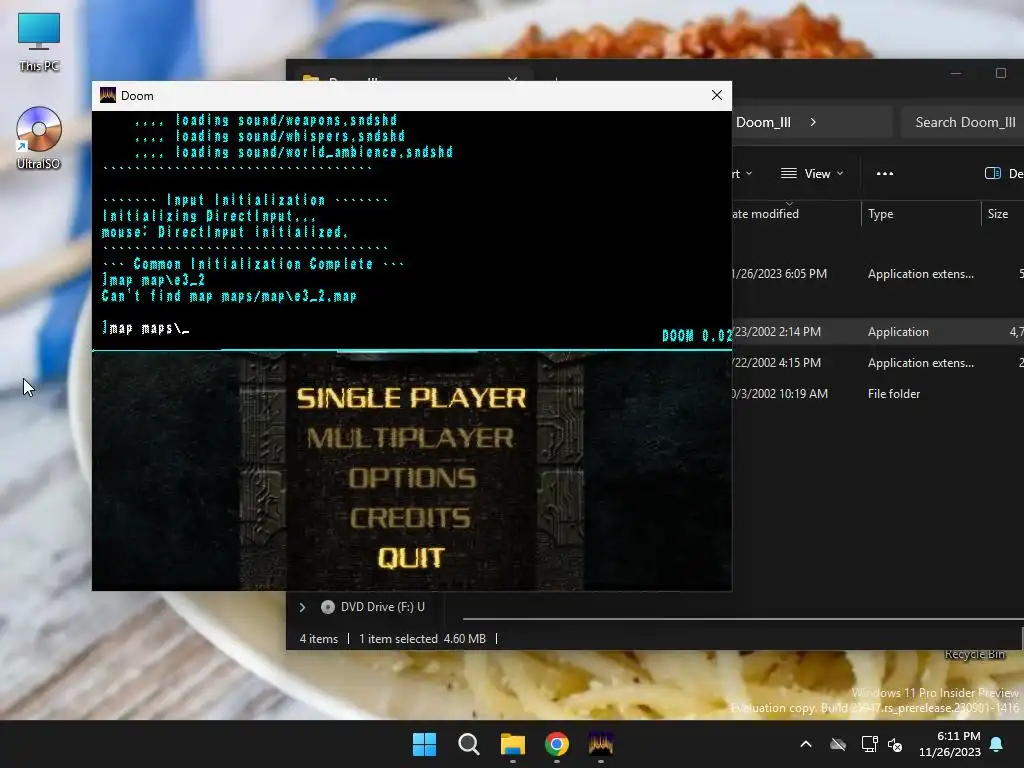This screenshot has height=768, width=1024.
Task: Open the This PC desktop icon
Action: (39, 42)
